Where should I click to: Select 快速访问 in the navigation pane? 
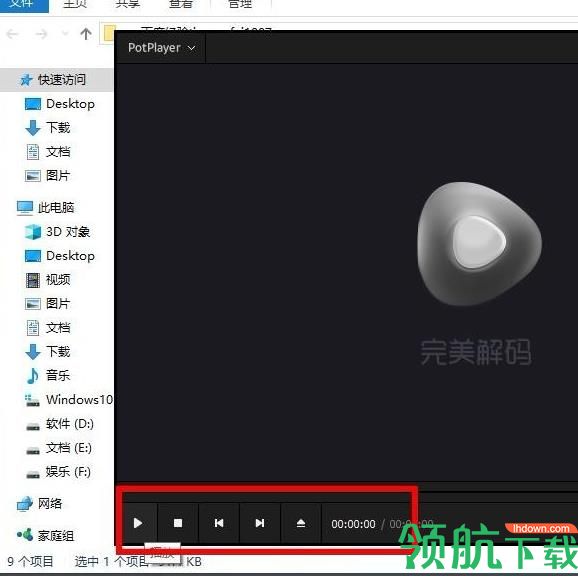click(56, 80)
